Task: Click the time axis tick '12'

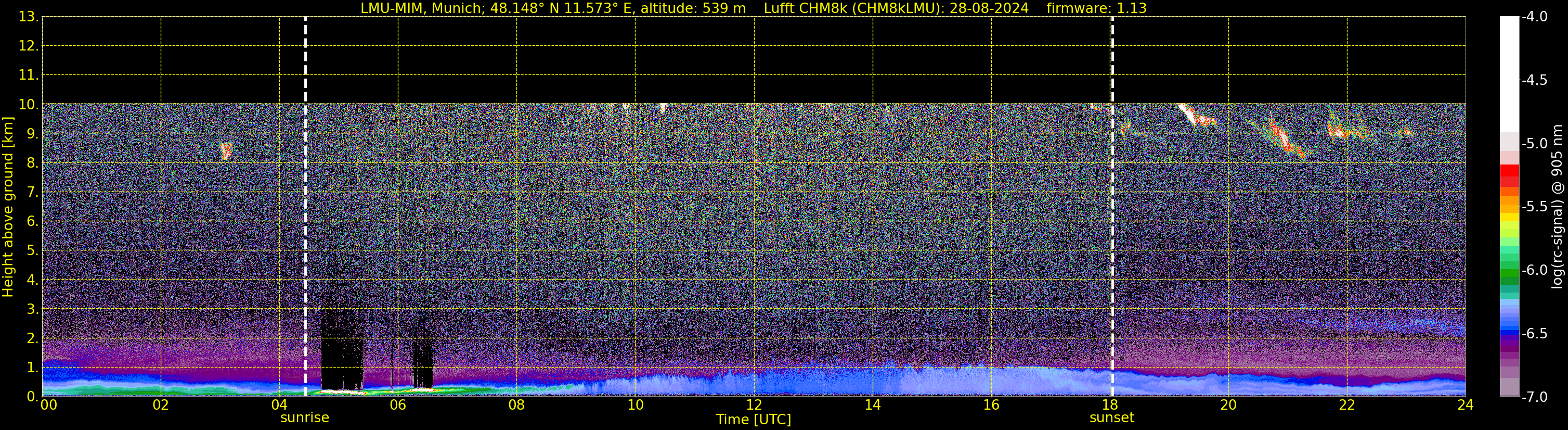Action: tap(754, 405)
